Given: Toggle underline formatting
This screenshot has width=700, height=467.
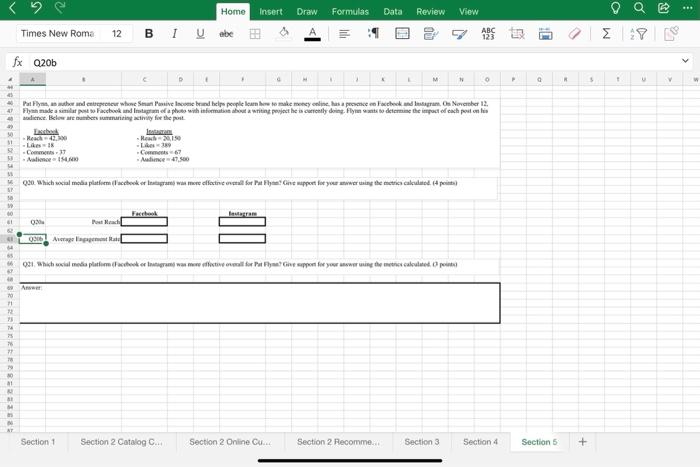Looking at the screenshot, I should [200, 33].
